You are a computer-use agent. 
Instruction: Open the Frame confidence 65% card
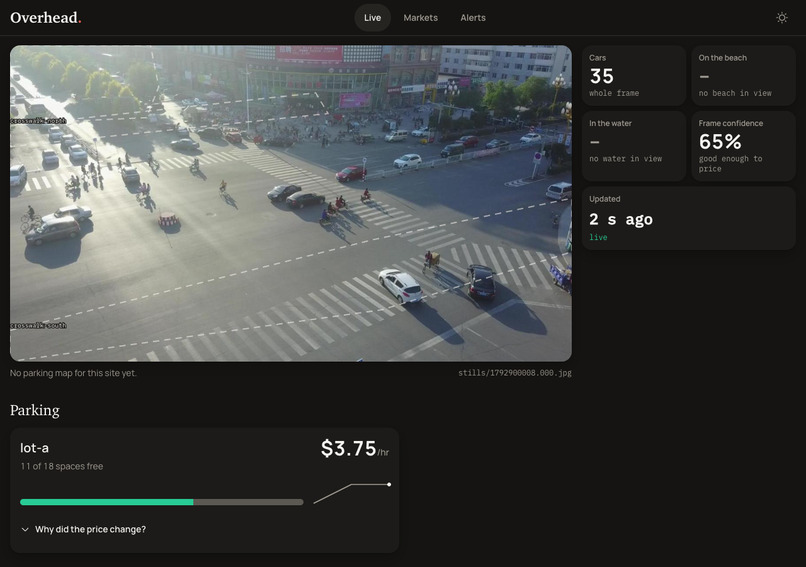tap(743, 146)
